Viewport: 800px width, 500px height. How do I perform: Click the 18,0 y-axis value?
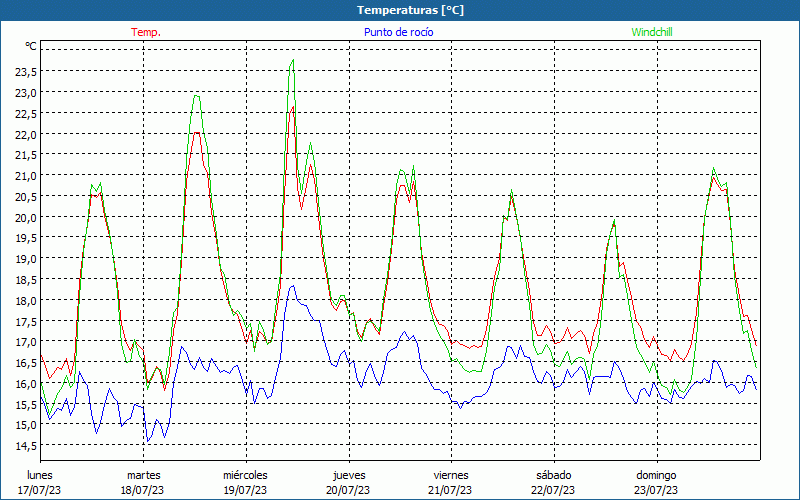click(x=26, y=301)
